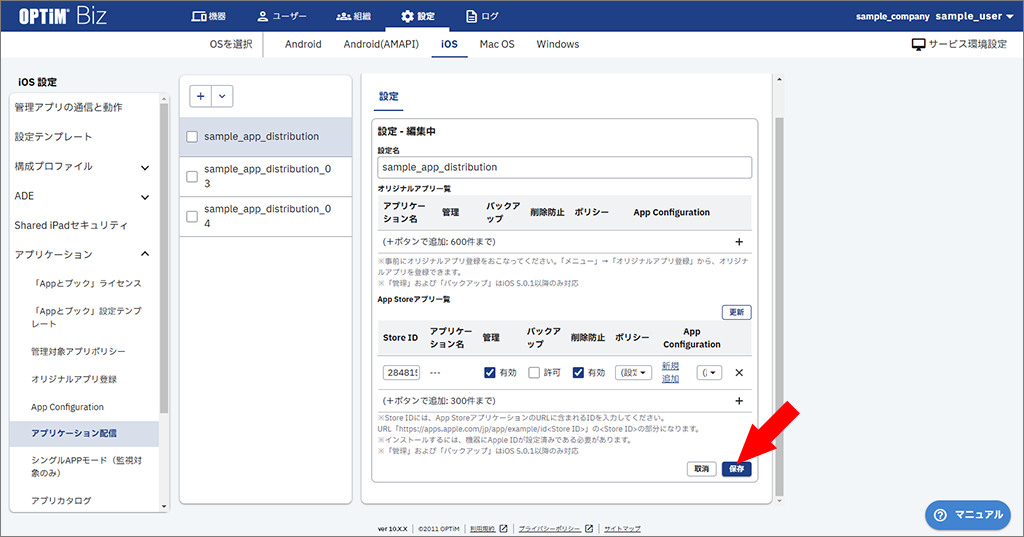Screen dimensions: 1024x537
Task: Open the ログ logs menu
Action: pyautogui.click(x=481, y=16)
